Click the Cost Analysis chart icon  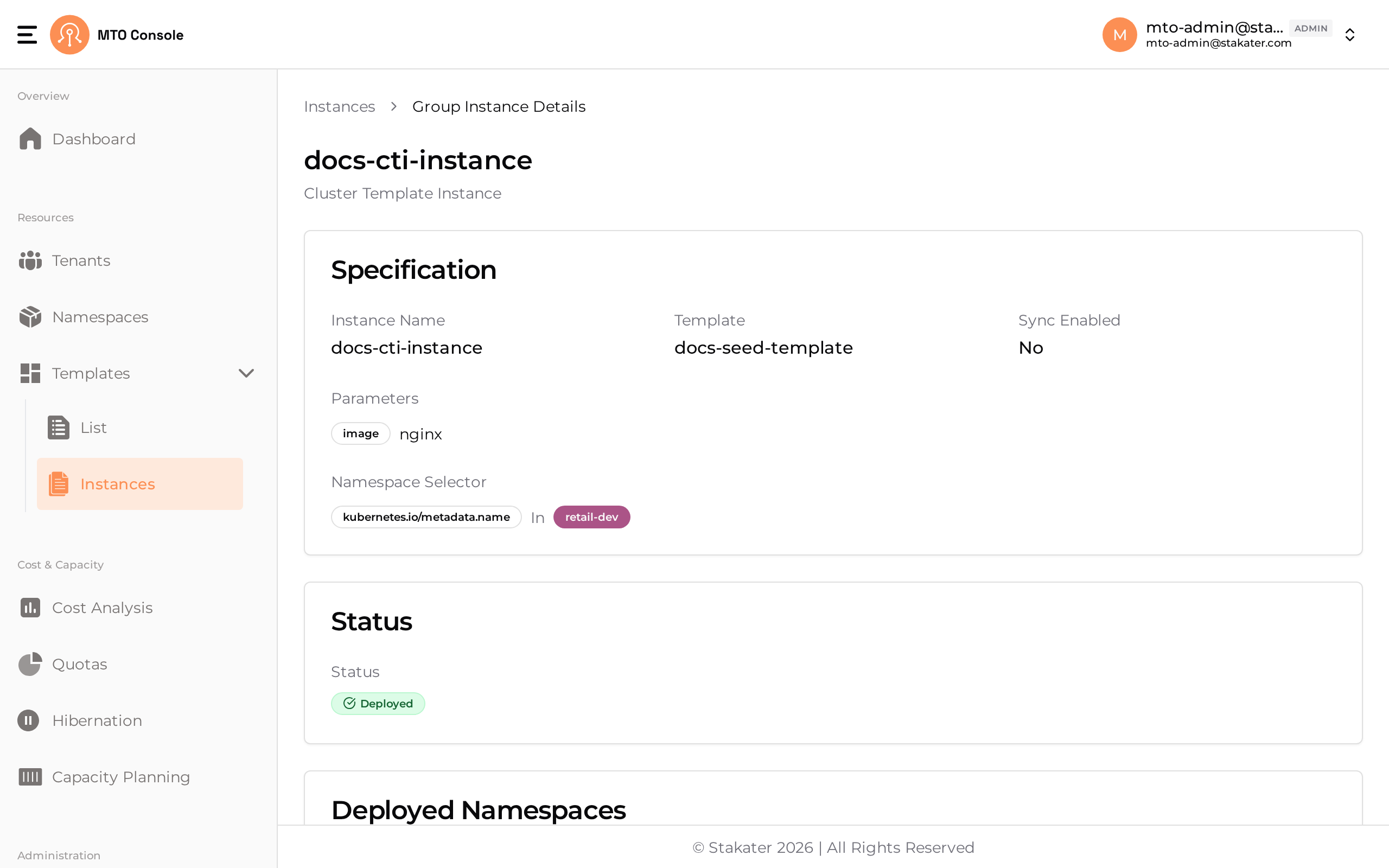point(30,608)
